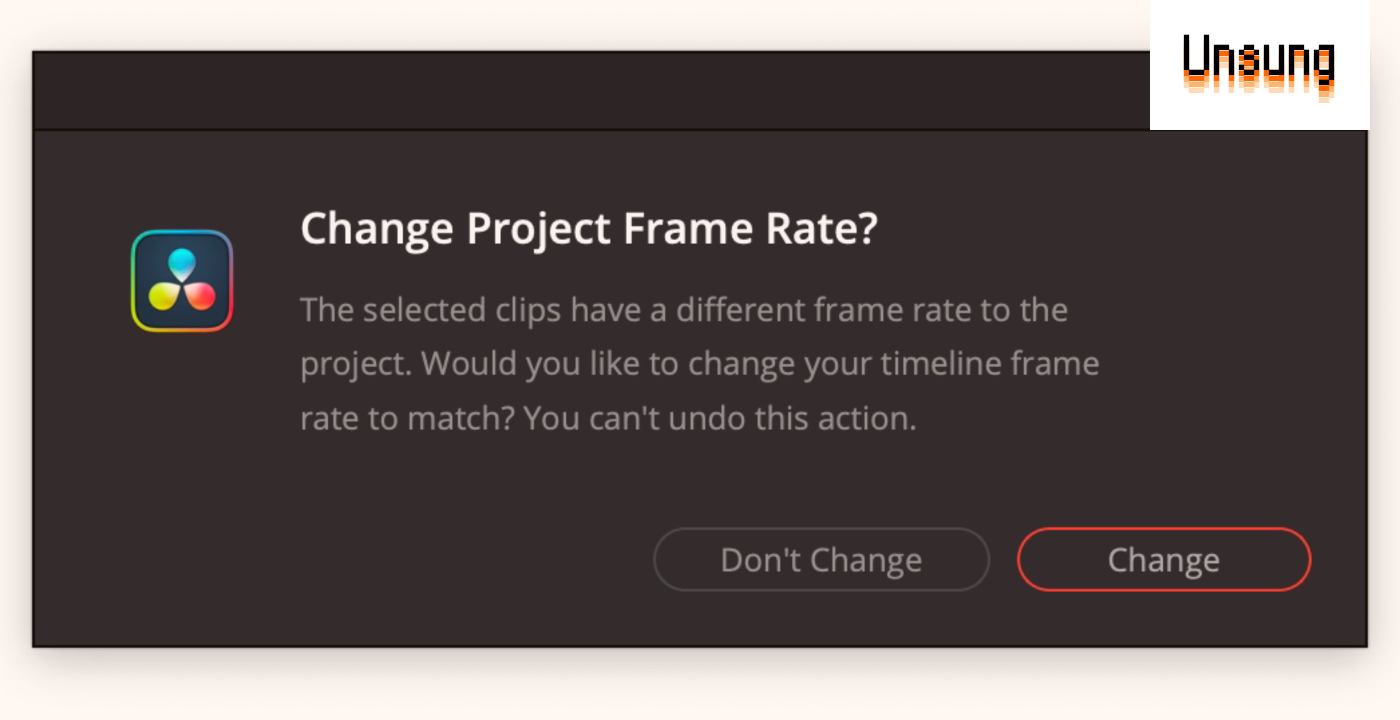Click the cyan droplet in the Resolve icon
Screen dimensions: 1400x720
tap(181, 264)
